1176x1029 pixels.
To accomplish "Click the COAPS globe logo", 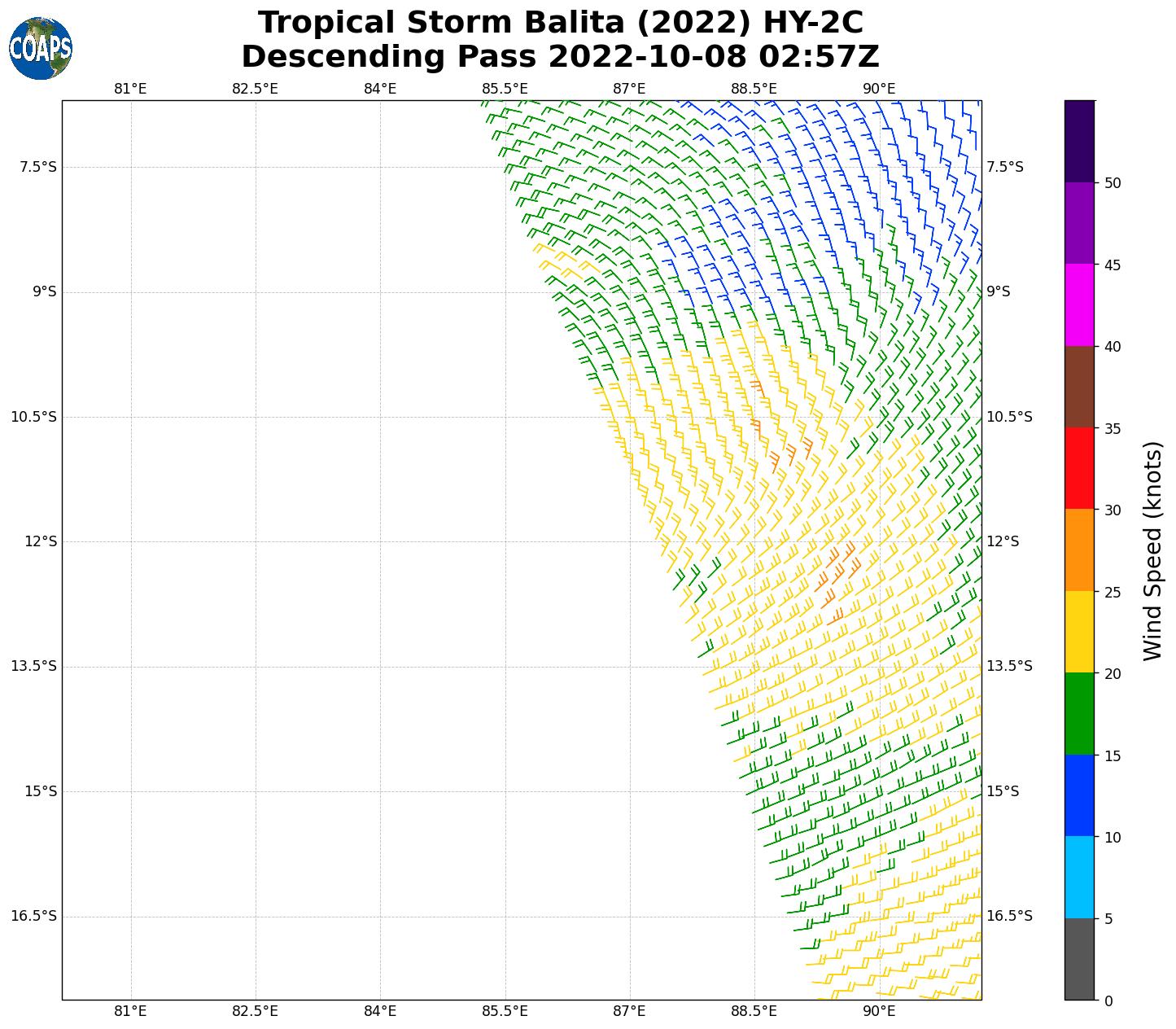I will (x=41, y=48).
